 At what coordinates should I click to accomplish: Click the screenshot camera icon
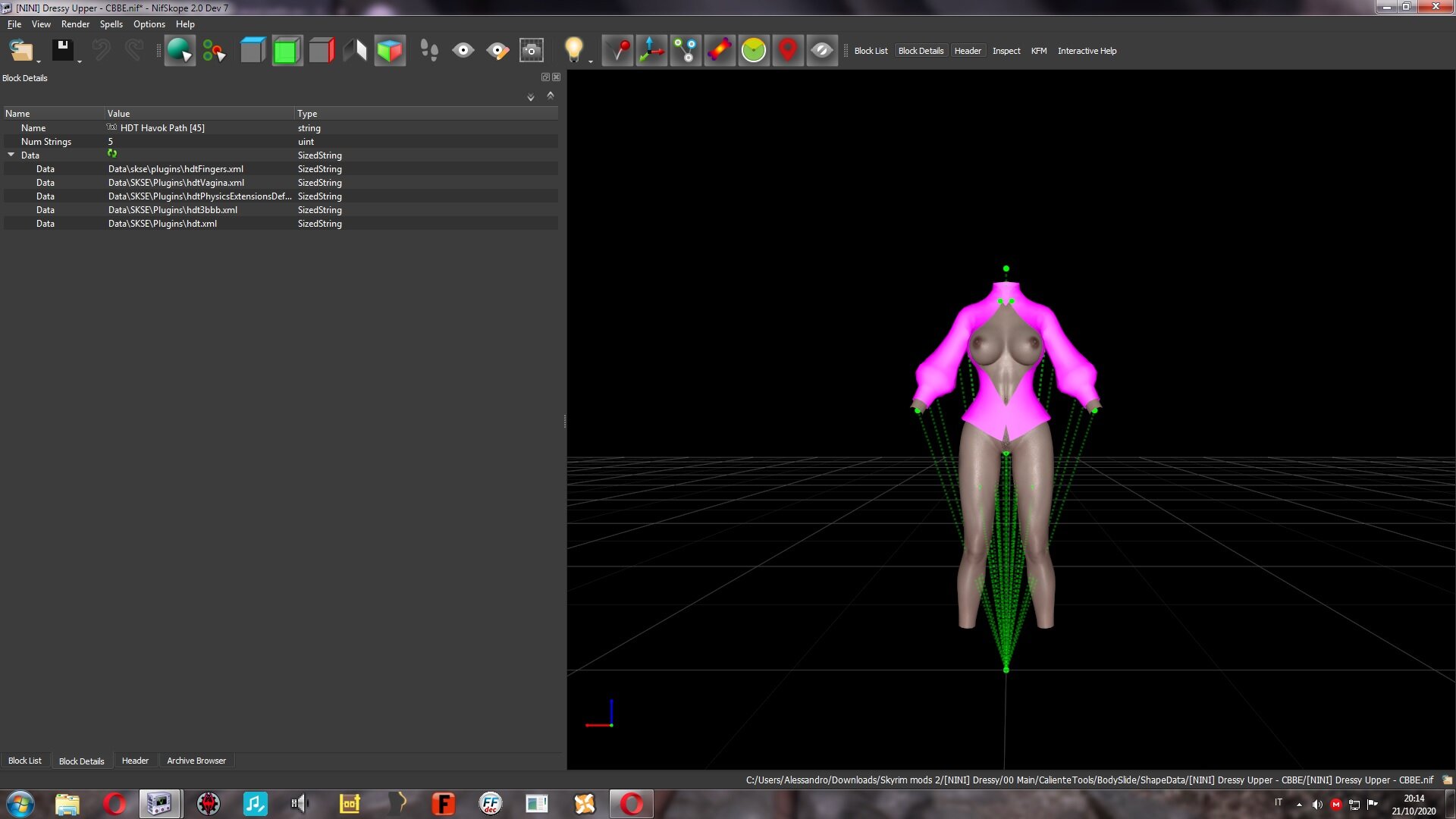[532, 51]
